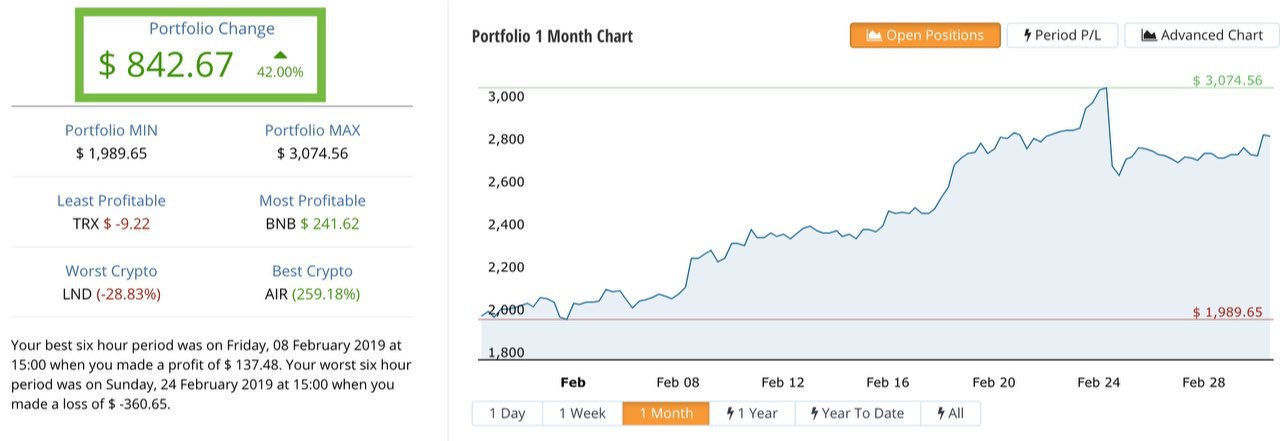Click the lightning bolt icon on Period P/L
Image resolution: width=1280 pixels, height=441 pixels.
coord(1026,35)
